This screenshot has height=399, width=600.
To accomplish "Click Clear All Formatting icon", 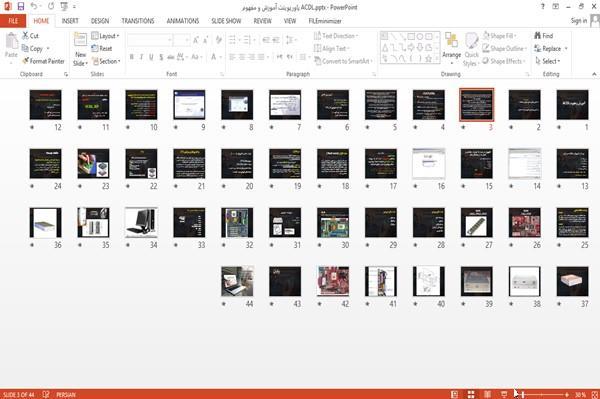I will point(218,40).
